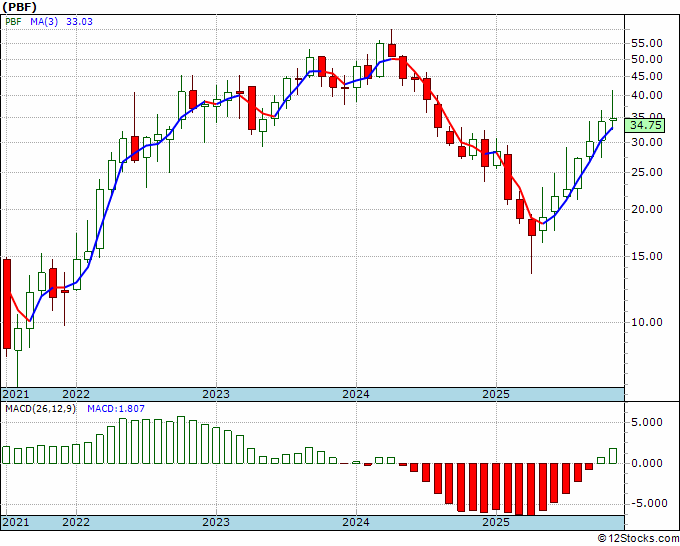Click the last green MACD histogram bar
The image size is (680, 546).
pos(613,456)
